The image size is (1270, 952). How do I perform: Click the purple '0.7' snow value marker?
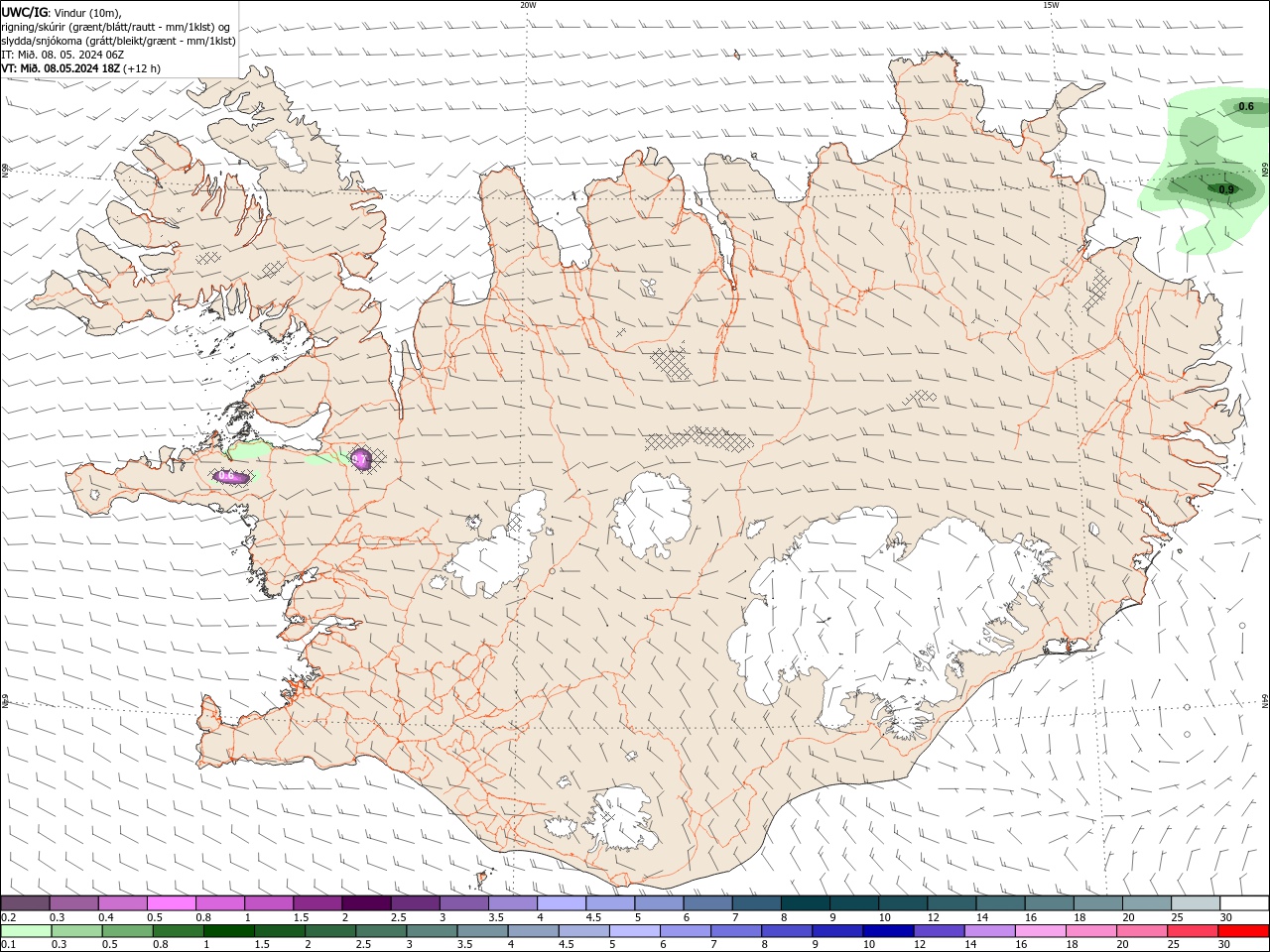click(x=361, y=459)
